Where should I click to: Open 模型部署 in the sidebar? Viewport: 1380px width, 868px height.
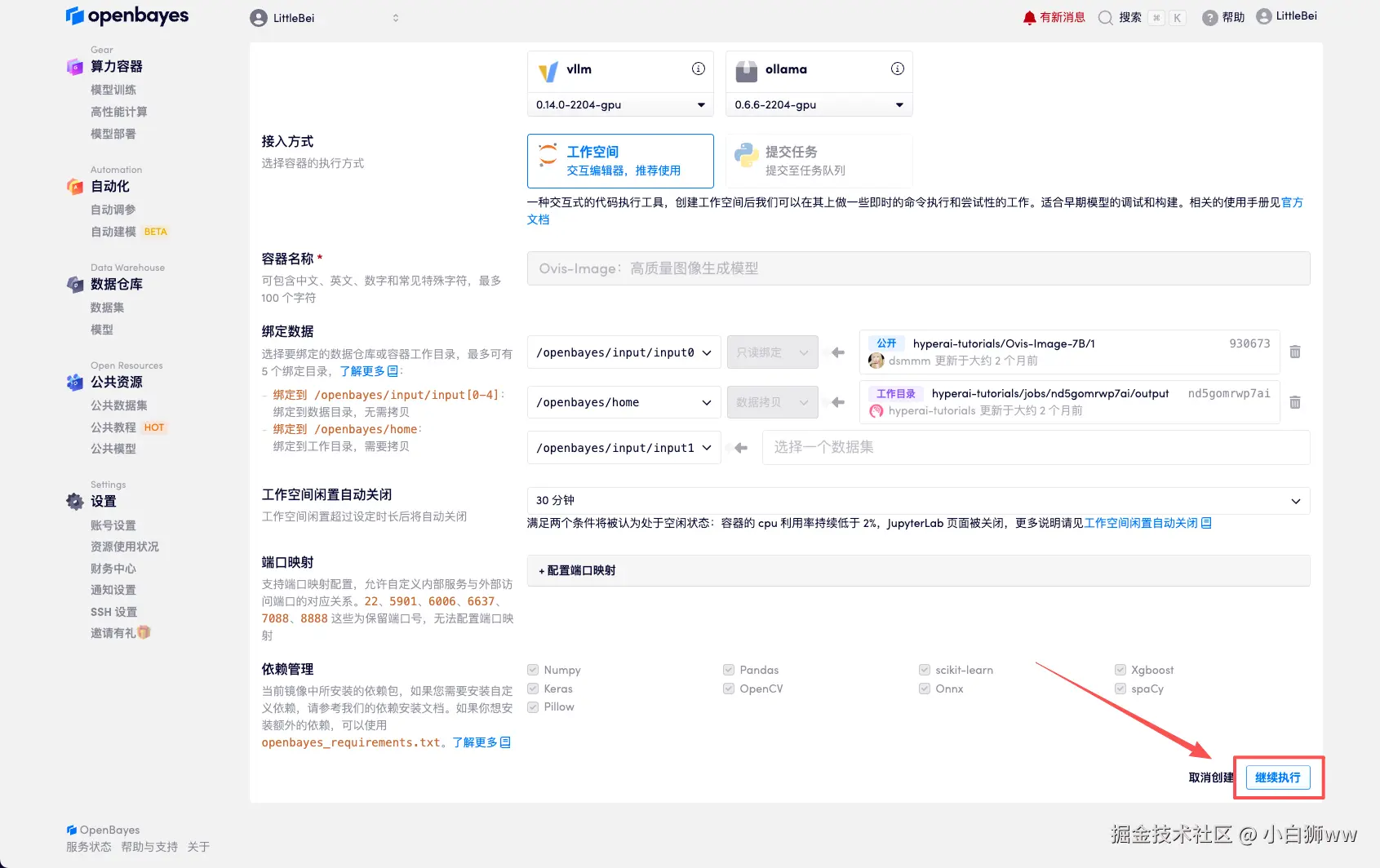pos(113,134)
